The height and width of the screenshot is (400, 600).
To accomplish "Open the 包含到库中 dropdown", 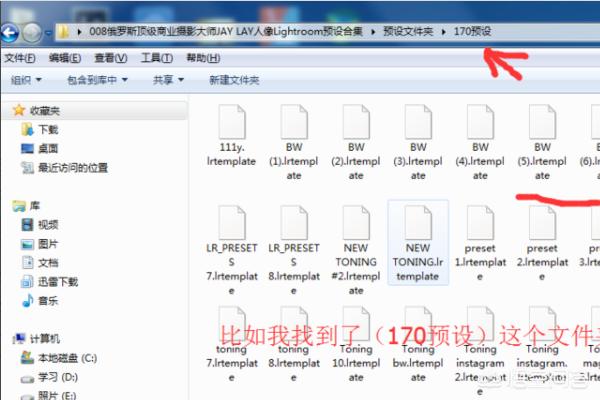I will (x=97, y=80).
